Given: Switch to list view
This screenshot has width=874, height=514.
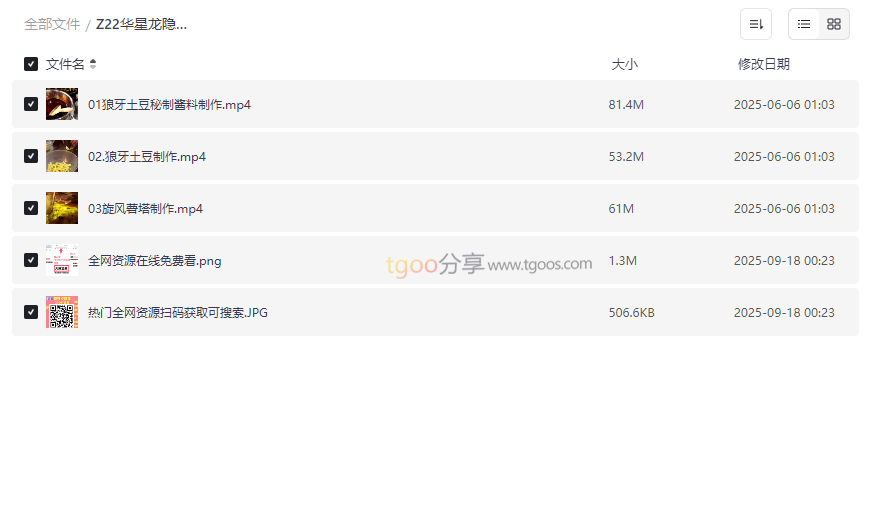Looking at the screenshot, I should (804, 24).
